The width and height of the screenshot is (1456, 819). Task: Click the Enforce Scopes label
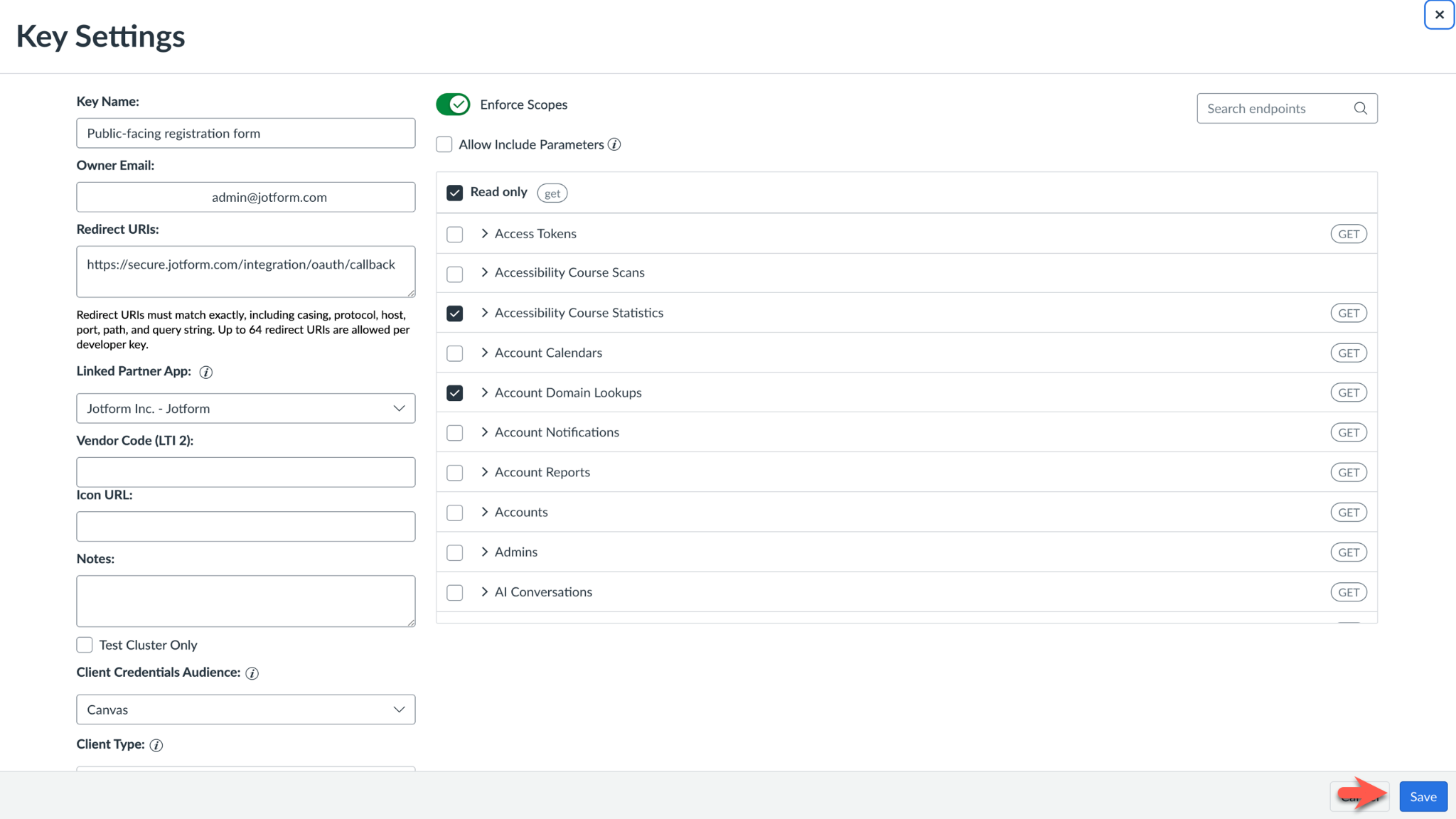point(523,105)
